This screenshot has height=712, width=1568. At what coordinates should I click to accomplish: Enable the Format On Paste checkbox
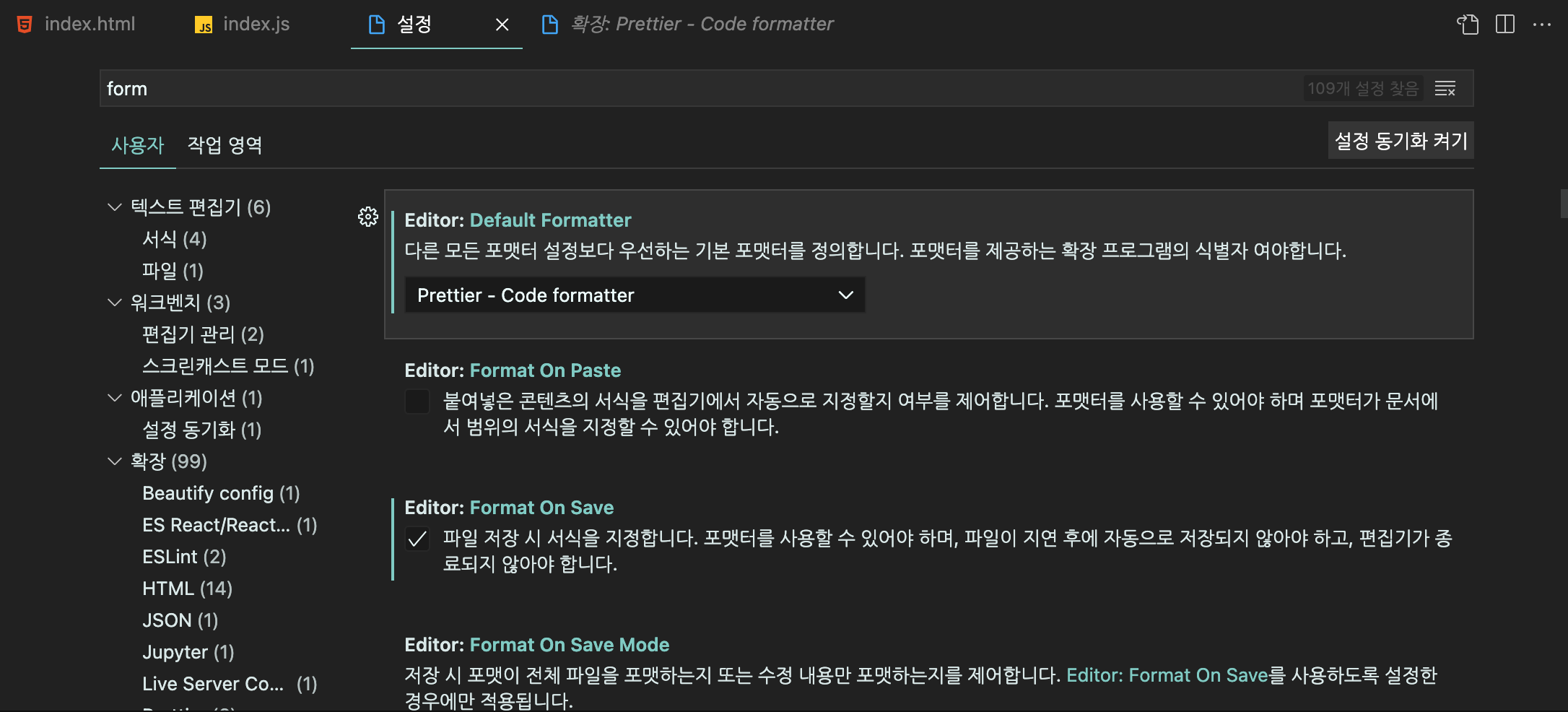417,401
